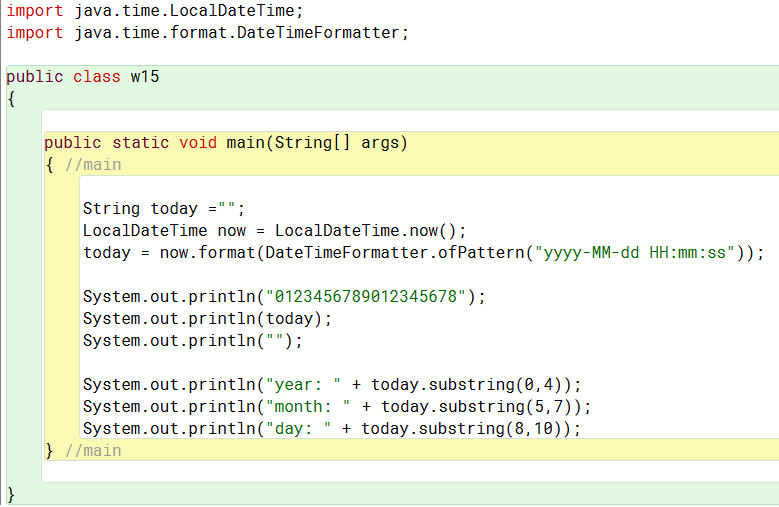Click the class closing curly brace
The image size is (779, 507).
11,495
